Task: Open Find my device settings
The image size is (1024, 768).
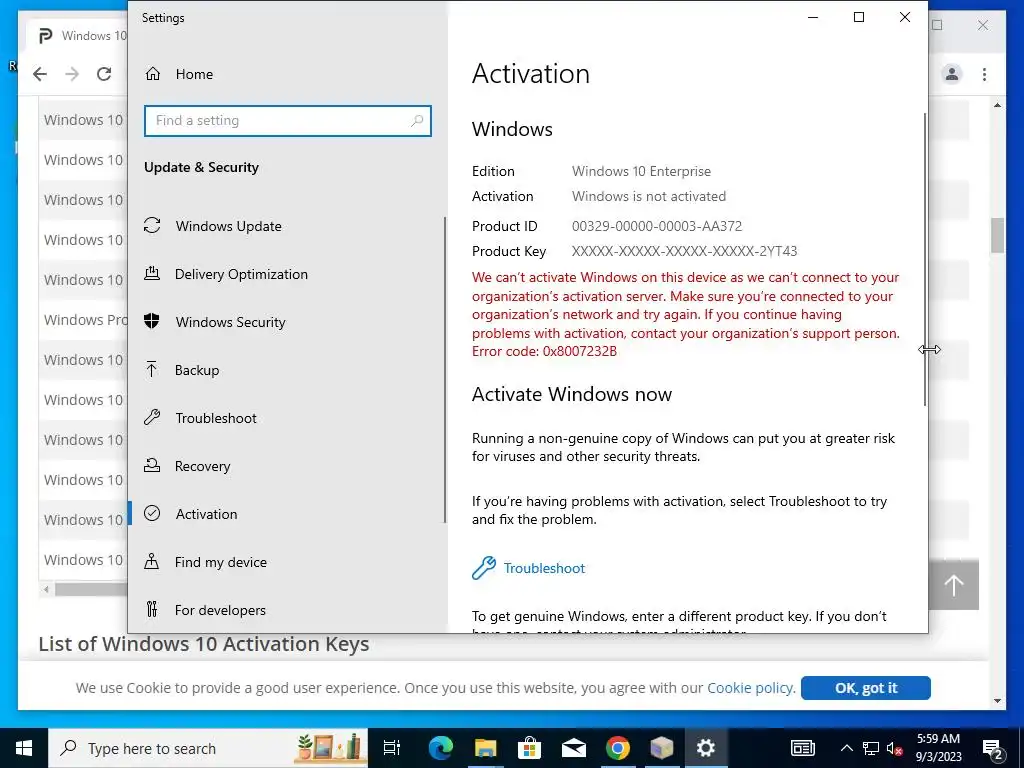Action: coord(220,562)
